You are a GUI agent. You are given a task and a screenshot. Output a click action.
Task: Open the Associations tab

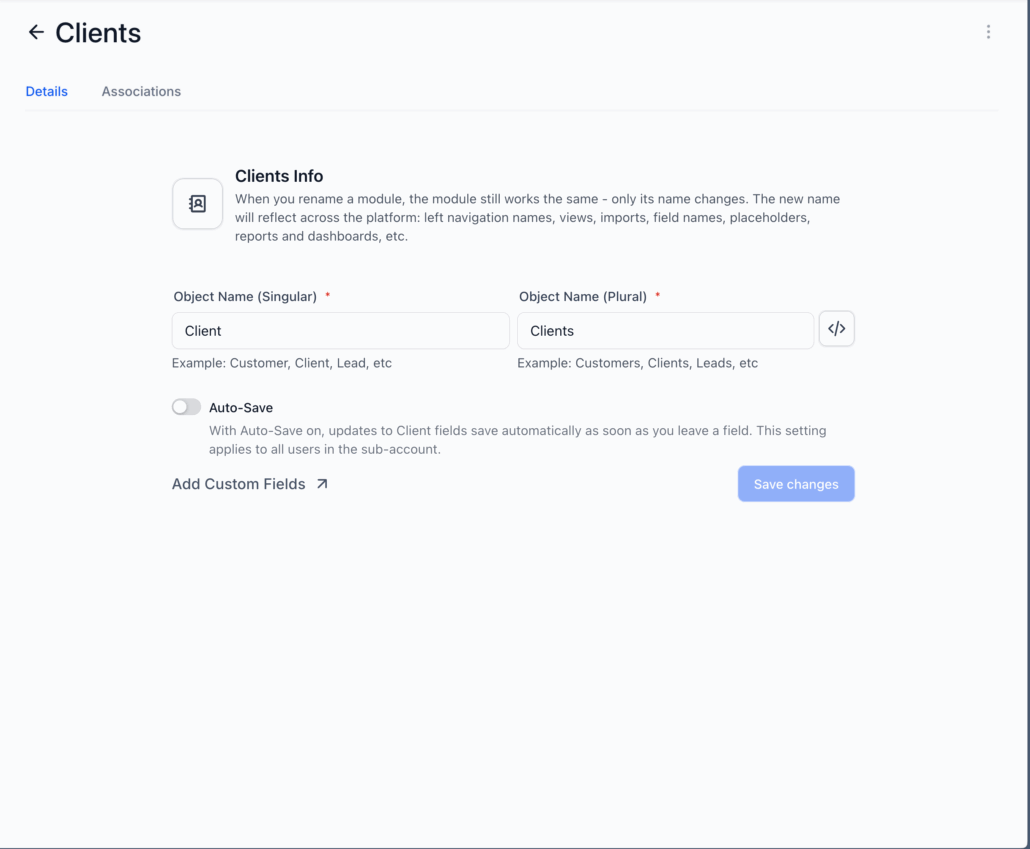point(141,91)
